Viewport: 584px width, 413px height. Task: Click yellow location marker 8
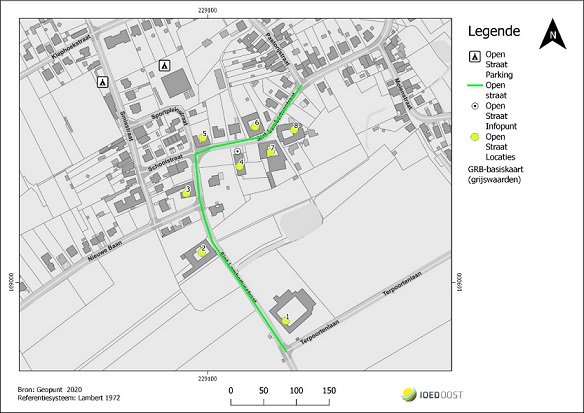(294, 130)
